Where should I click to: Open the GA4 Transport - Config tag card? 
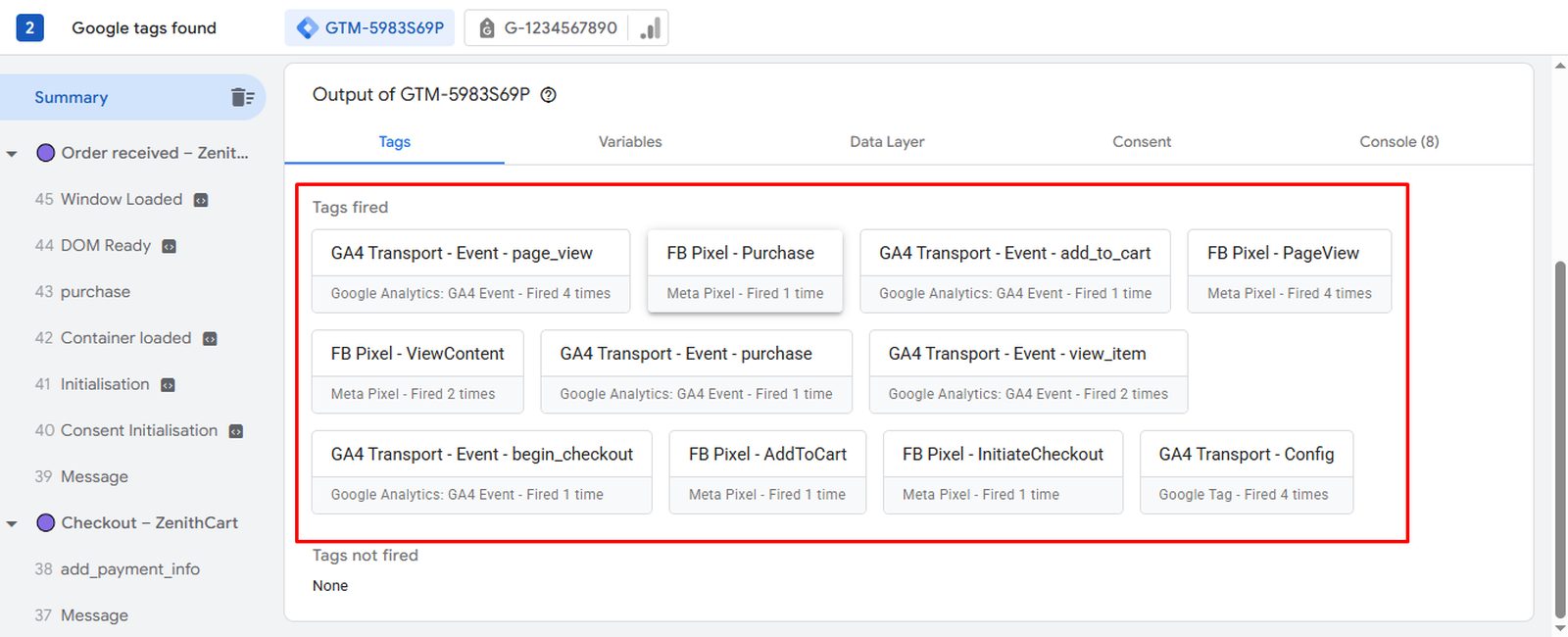pos(1247,472)
